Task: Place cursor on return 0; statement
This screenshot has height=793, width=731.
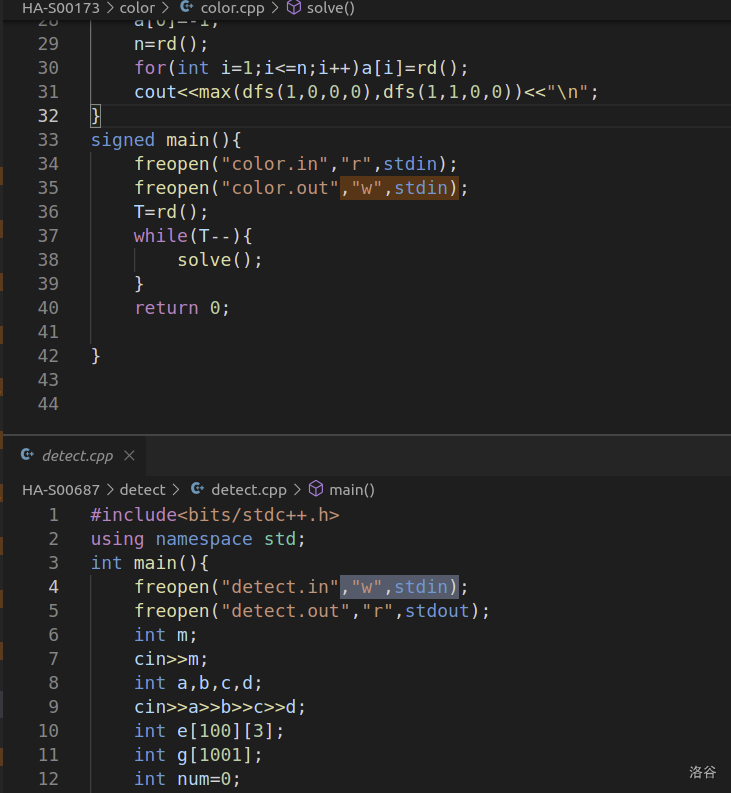Action: click(x=182, y=308)
